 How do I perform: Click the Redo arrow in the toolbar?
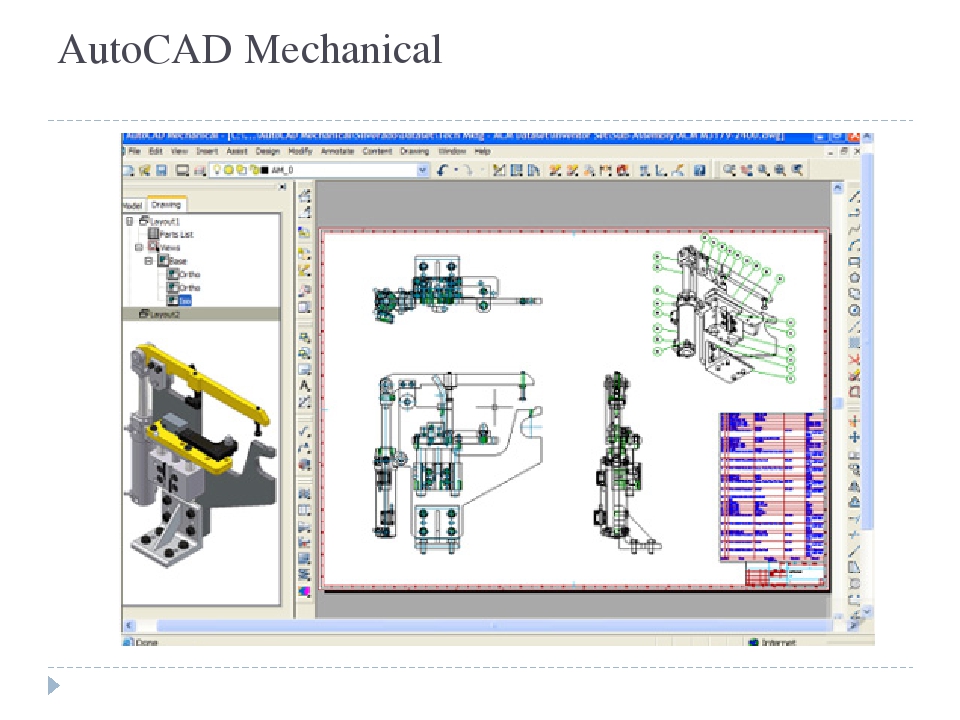pyautogui.click(x=468, y=170)
